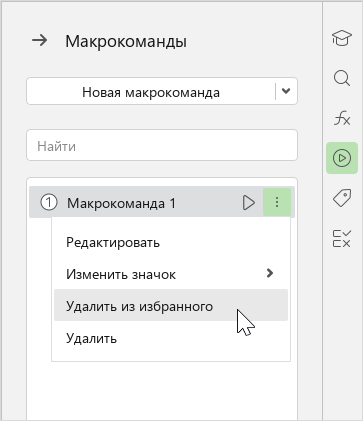
Task: Open the search magnifier sidebar icon
Action: pos(342,79)
